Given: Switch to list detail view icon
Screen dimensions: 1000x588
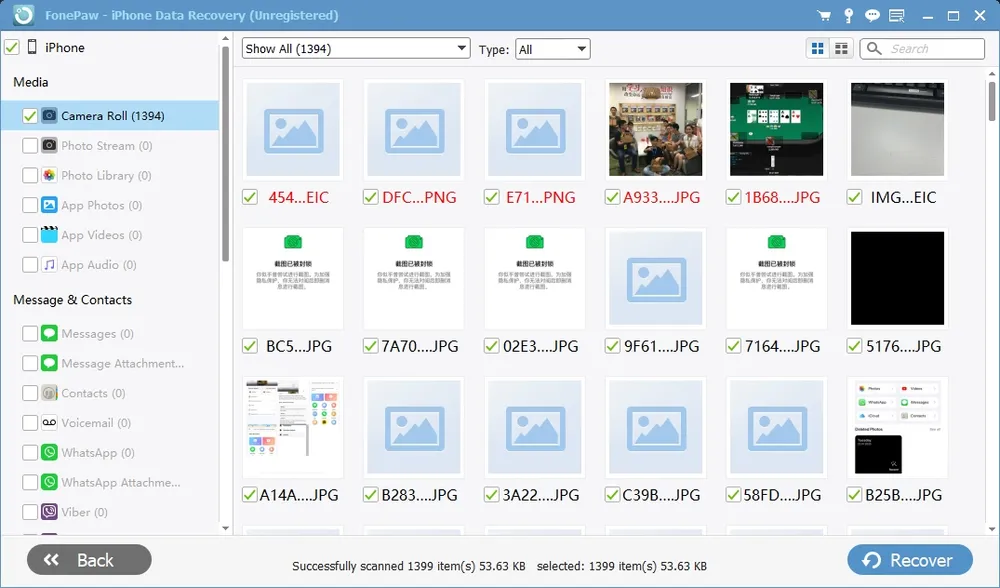Looking at the screenshot, I should pyautogui.click(x=841, y=48).
